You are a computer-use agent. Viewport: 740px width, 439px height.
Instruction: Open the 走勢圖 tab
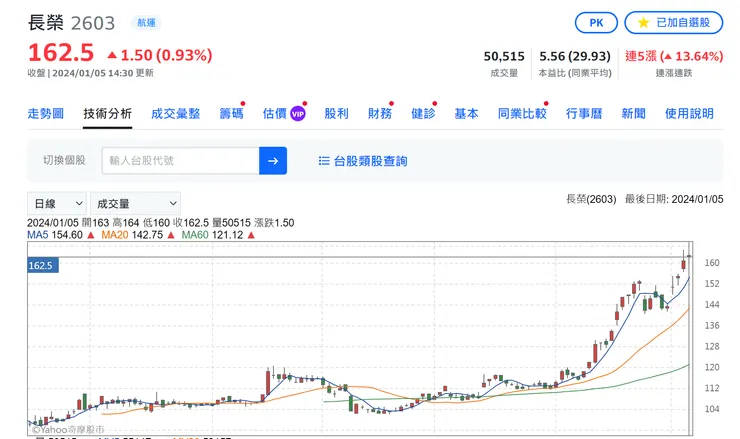point(45,114)
